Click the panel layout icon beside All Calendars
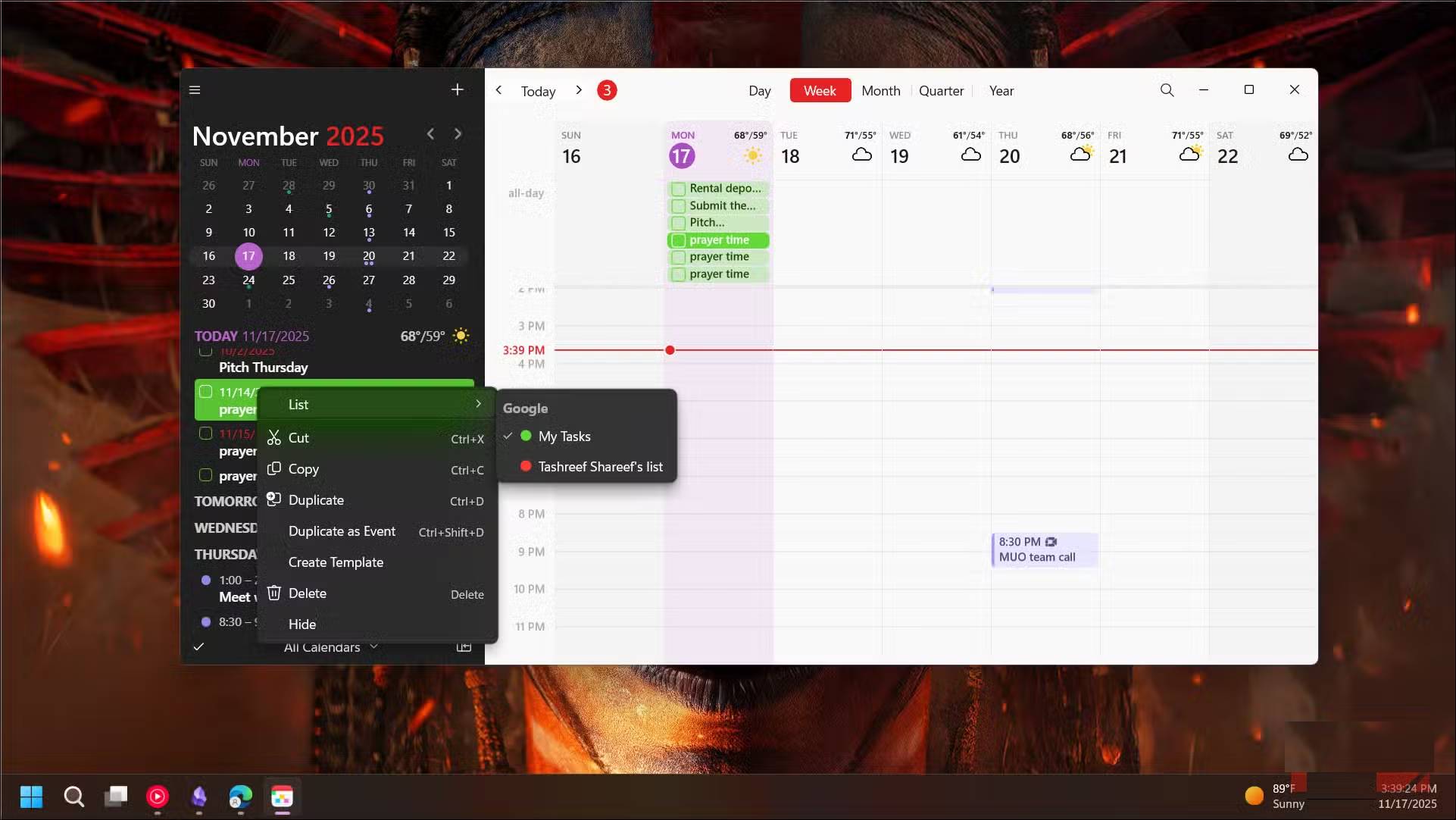Image resolution: width=1456 pixels, height=820 pixels. coord(464,647)
